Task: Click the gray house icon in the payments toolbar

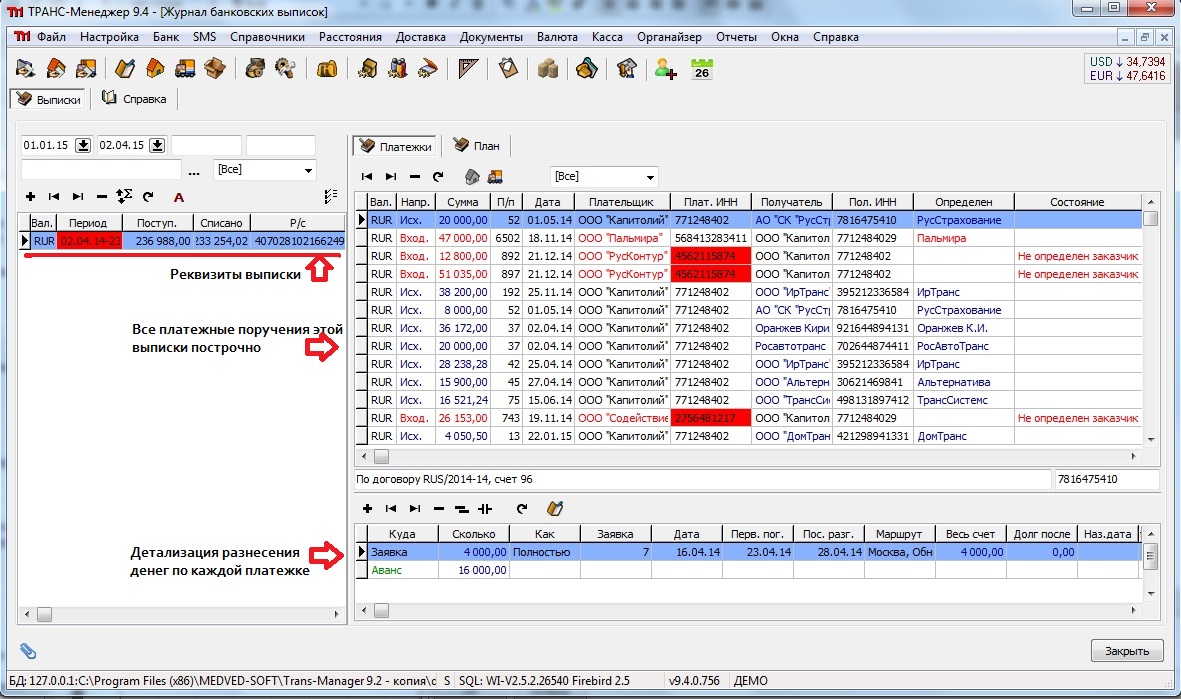Action: click(x=472, y=176)
